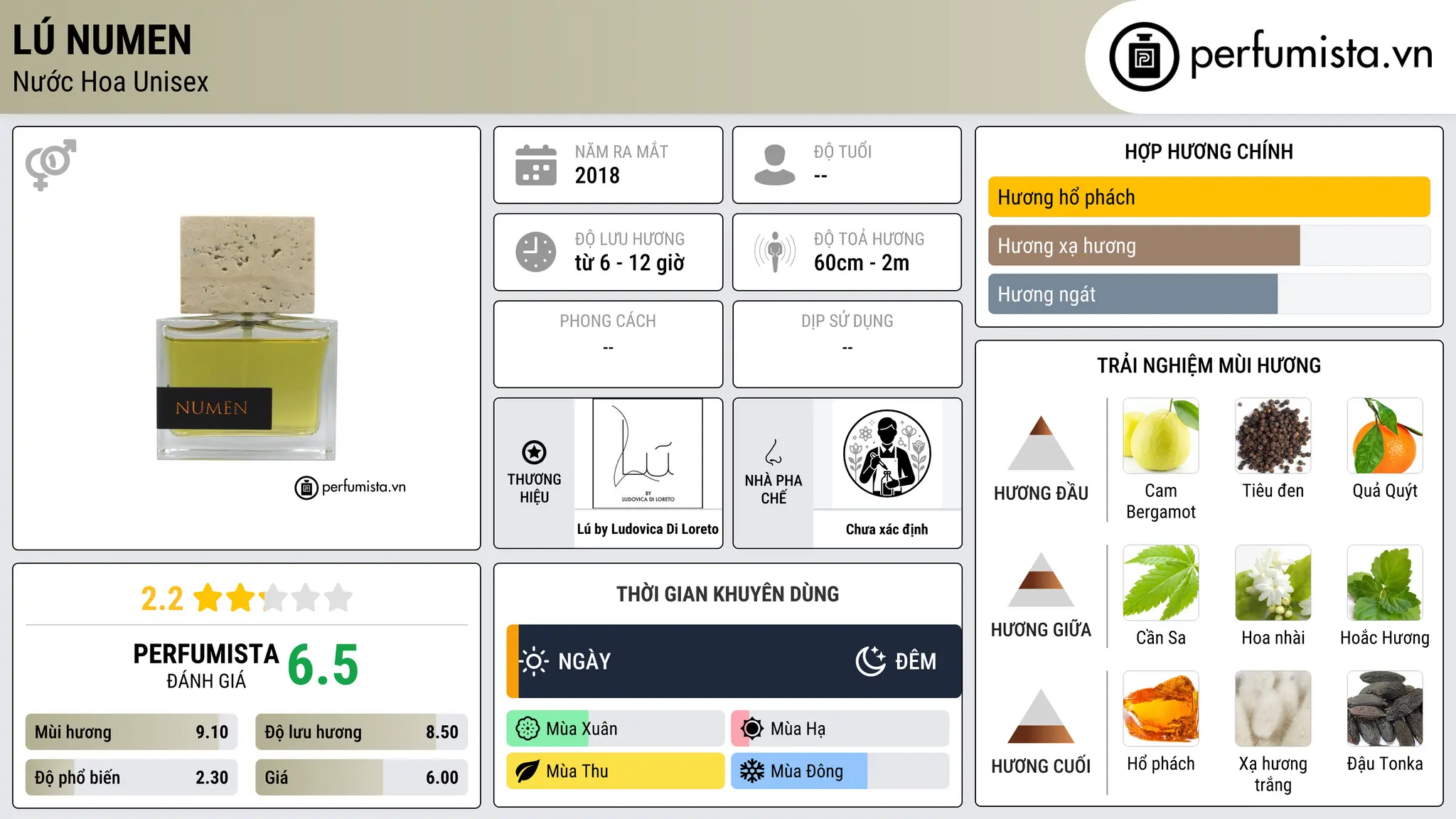Open the Lú by Ludovica Di Loreto brand link
This screenshot has height=819, width=1456.
click(x=648, y=529)
